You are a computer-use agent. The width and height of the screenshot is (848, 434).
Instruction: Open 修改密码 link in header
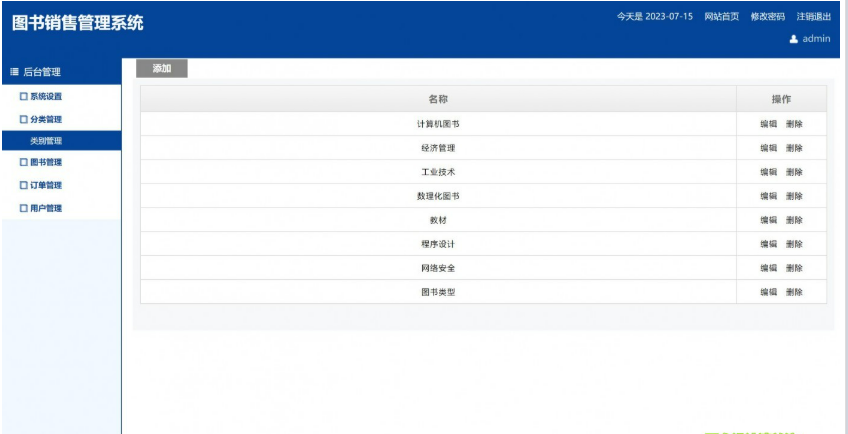pos(767,16)
